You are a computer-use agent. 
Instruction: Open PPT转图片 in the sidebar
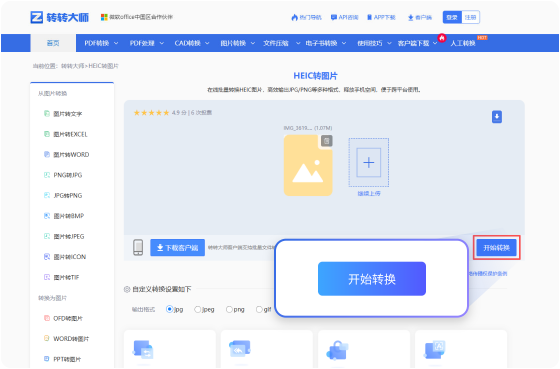[62, 359]
